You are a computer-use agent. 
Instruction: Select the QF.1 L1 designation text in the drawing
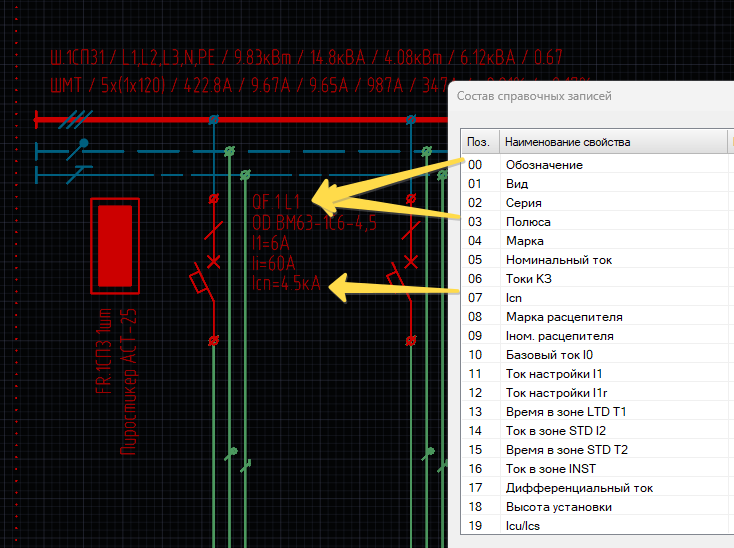(x=276, y=202)
